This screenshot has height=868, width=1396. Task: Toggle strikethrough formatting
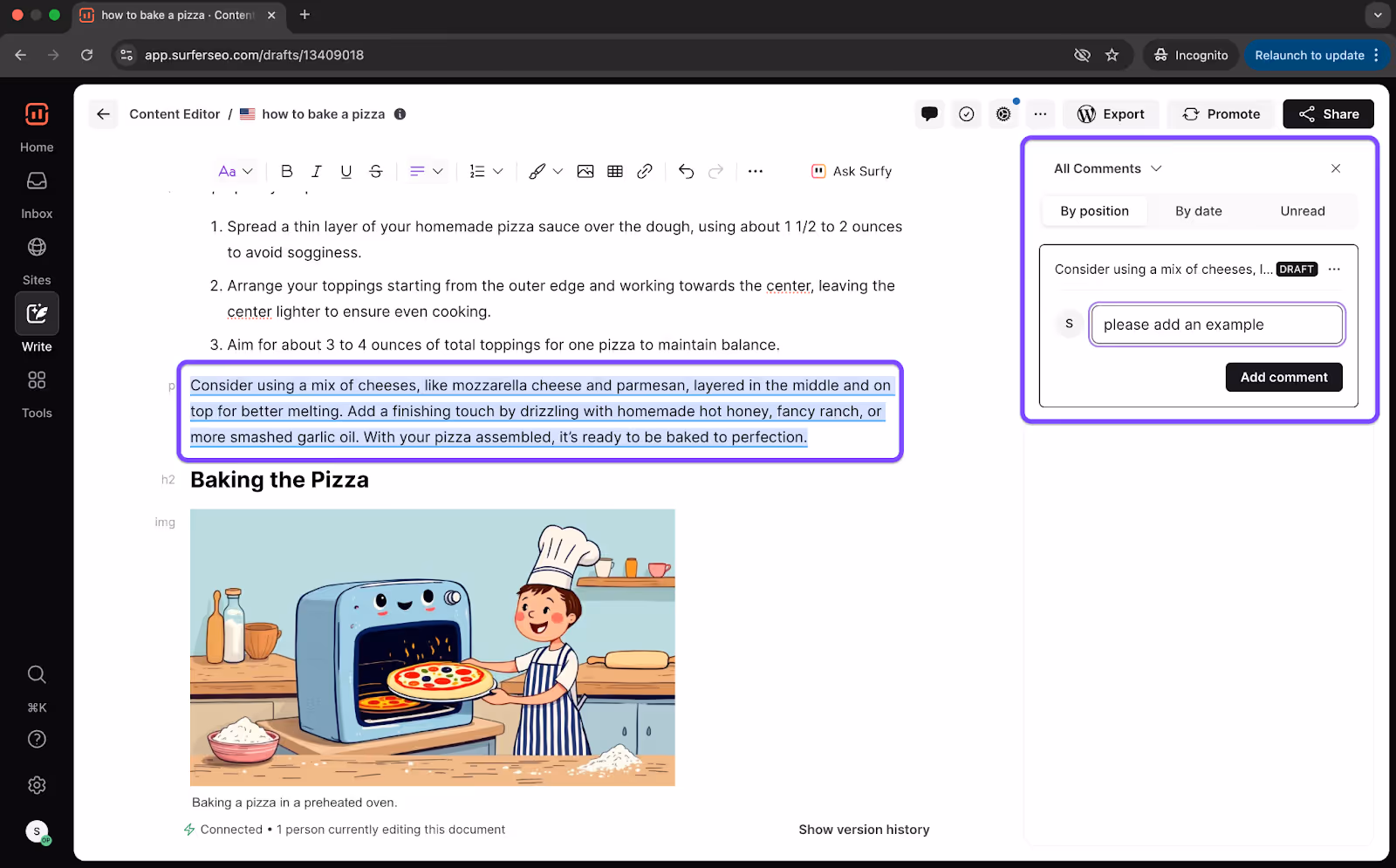pos(376,171)
